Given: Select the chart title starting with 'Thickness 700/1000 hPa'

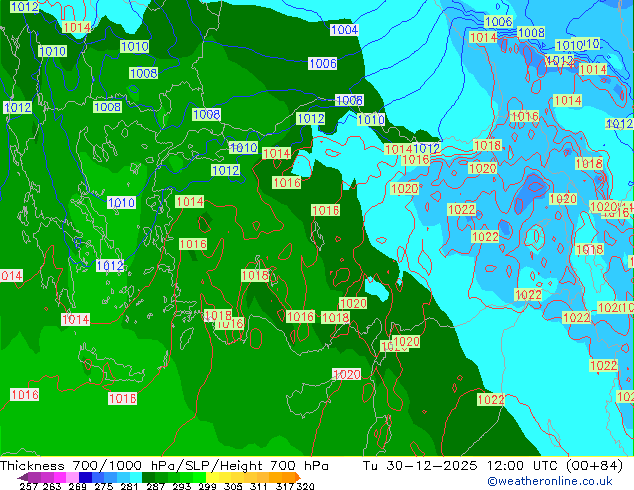Looking at the screenshot, I should click(164, 465).
